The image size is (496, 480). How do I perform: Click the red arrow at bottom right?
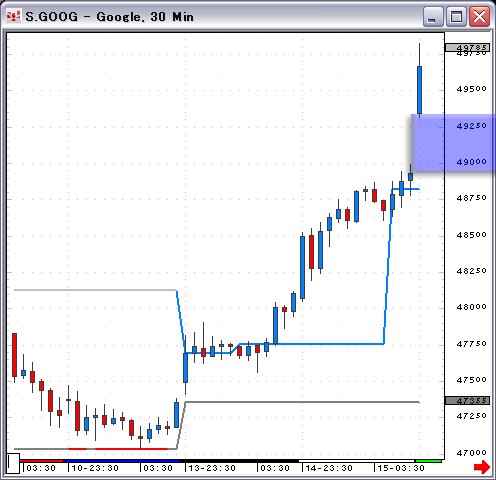click(x=481, y=467)
